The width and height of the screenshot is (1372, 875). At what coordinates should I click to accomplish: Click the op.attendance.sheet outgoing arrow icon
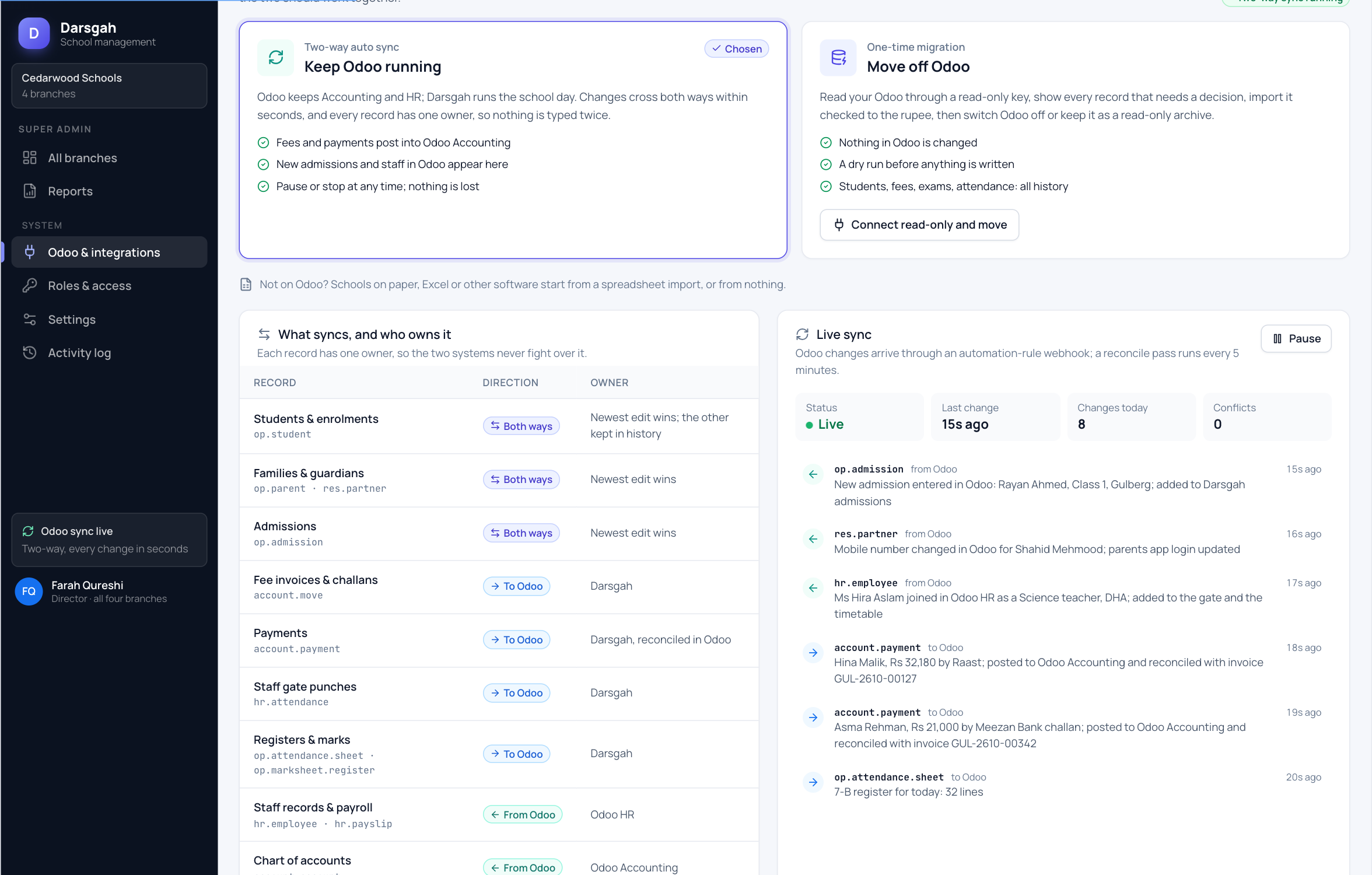coord(813,782)
